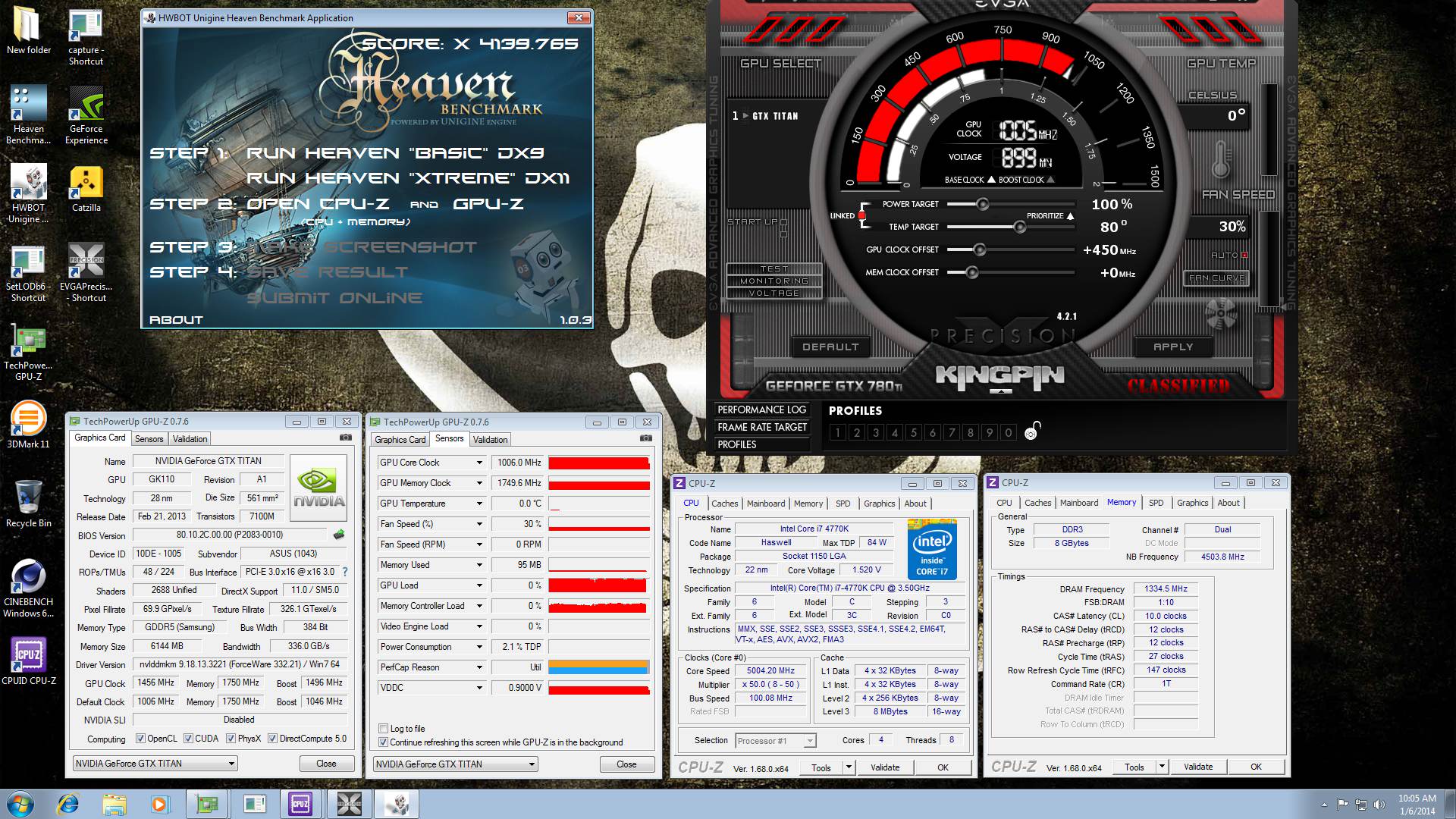The width and height of the screenshot is (1456, 819).
Task: Click the Precision profile lock icon
Action: [1033, 431]
